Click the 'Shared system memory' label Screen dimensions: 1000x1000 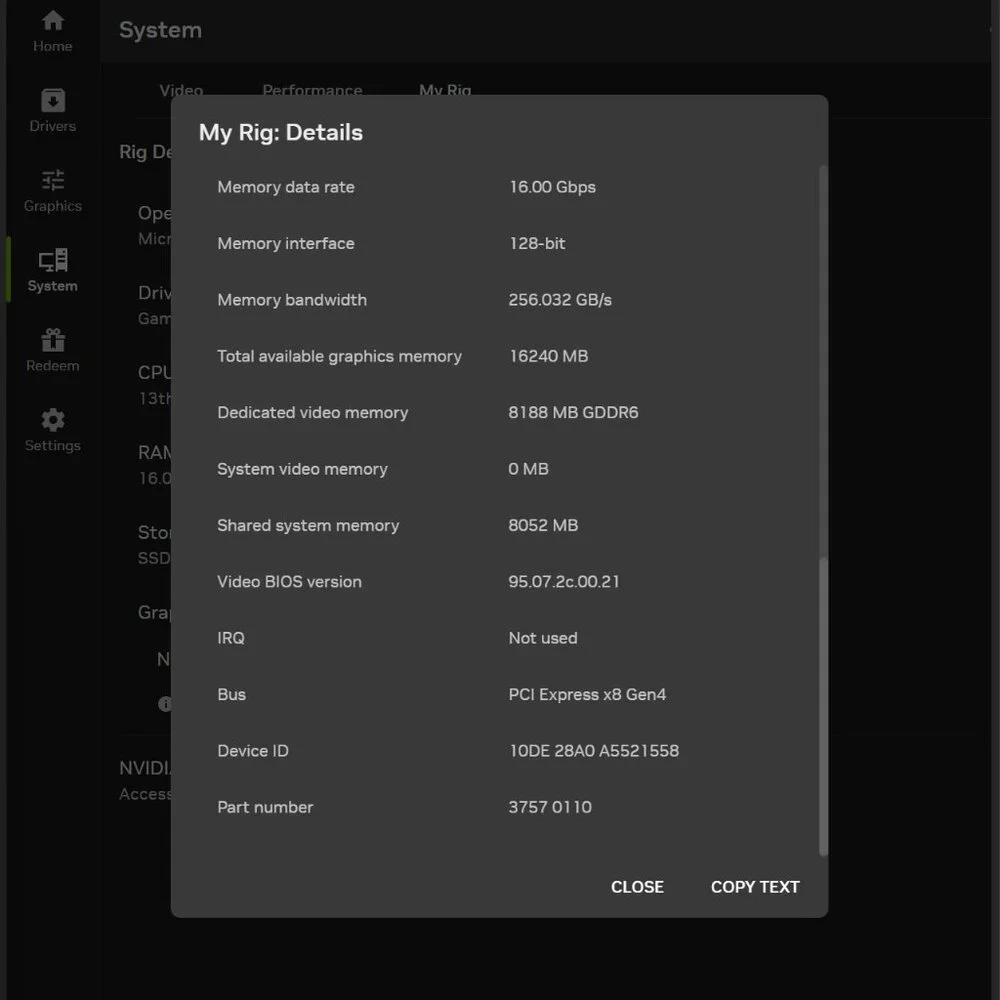tap(308, 525)
